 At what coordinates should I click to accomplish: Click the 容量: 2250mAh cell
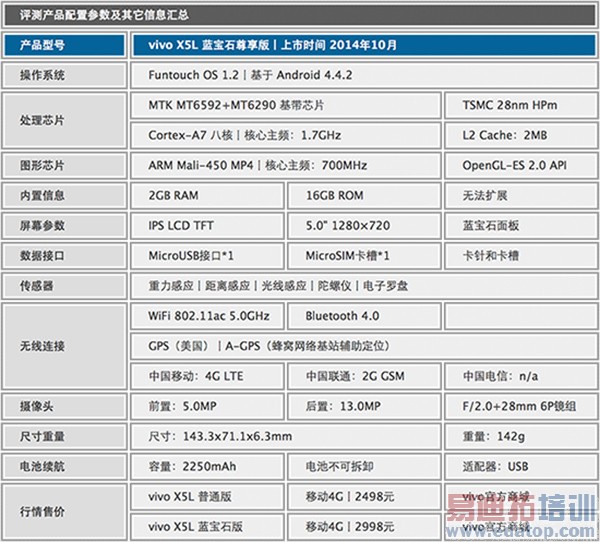tap(207, 467)
